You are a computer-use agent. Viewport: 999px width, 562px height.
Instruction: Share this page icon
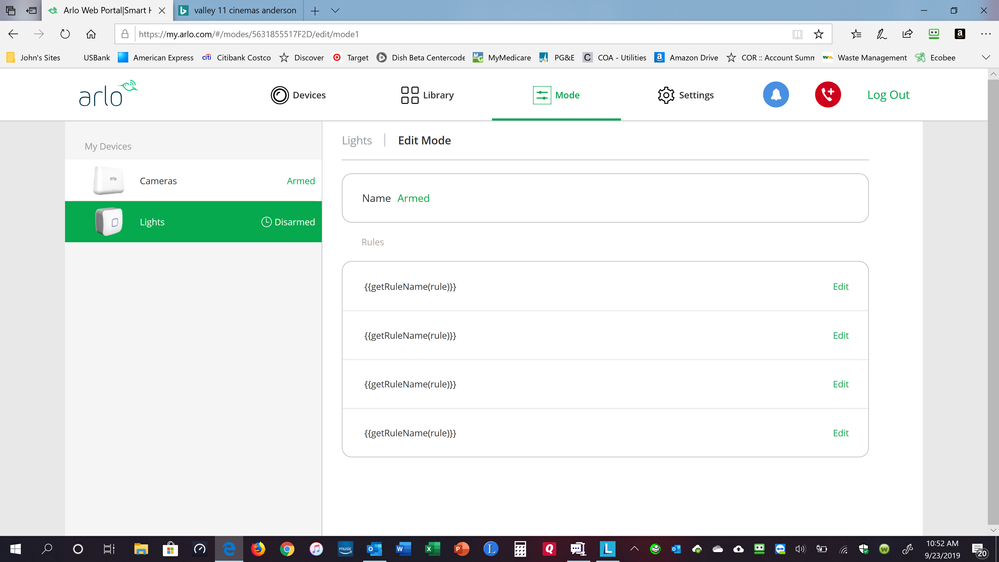coord(907,34)
